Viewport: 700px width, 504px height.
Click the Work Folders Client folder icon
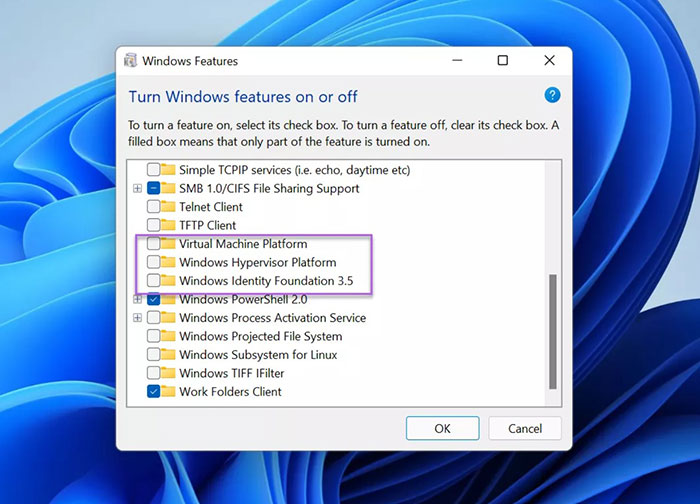pyautogui.click(x=168, y=392)
